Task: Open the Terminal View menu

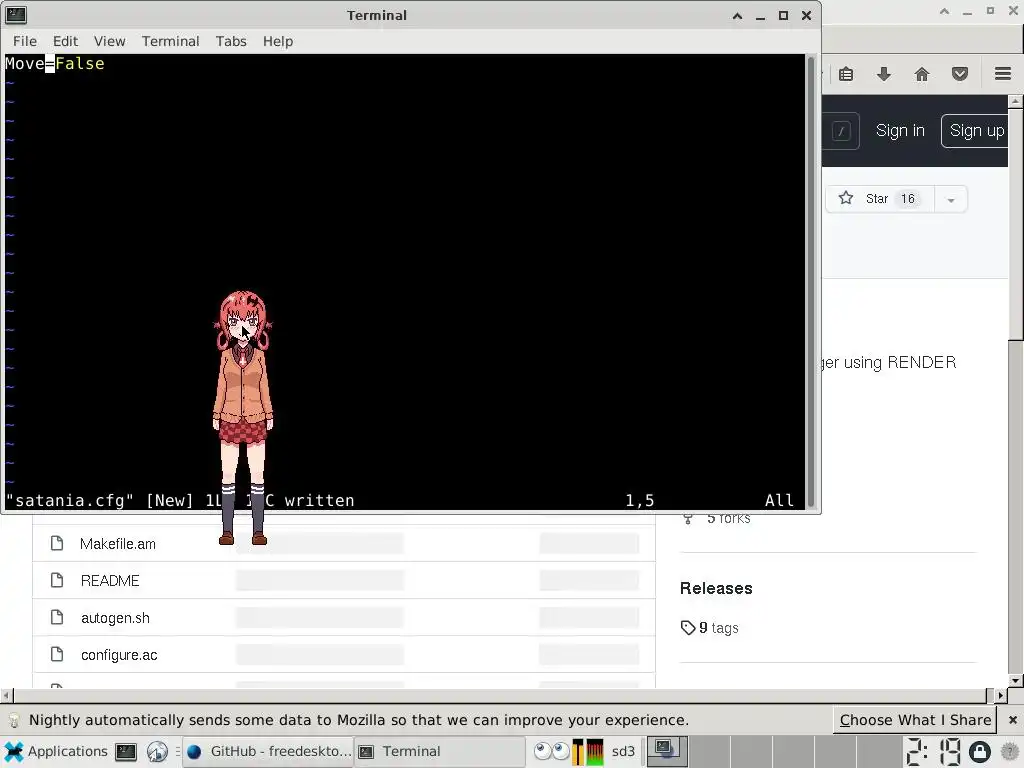Action: pyautogui.click(x=109, y=41)
